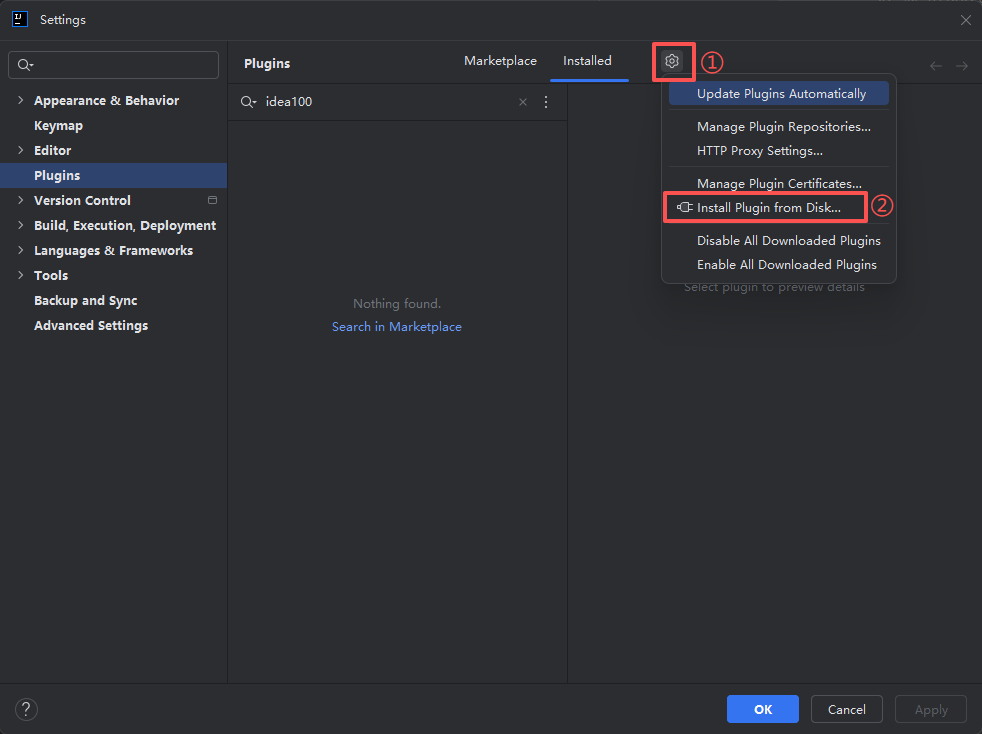Choose Manage Plugin Repositories option
The image size is (982, 734).
pyautogui.click(x=783, y=127)
